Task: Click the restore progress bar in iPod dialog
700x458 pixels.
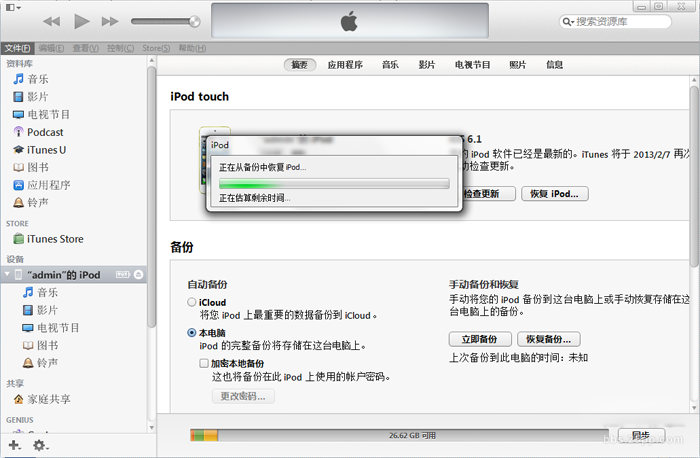Action: [334, 183]
